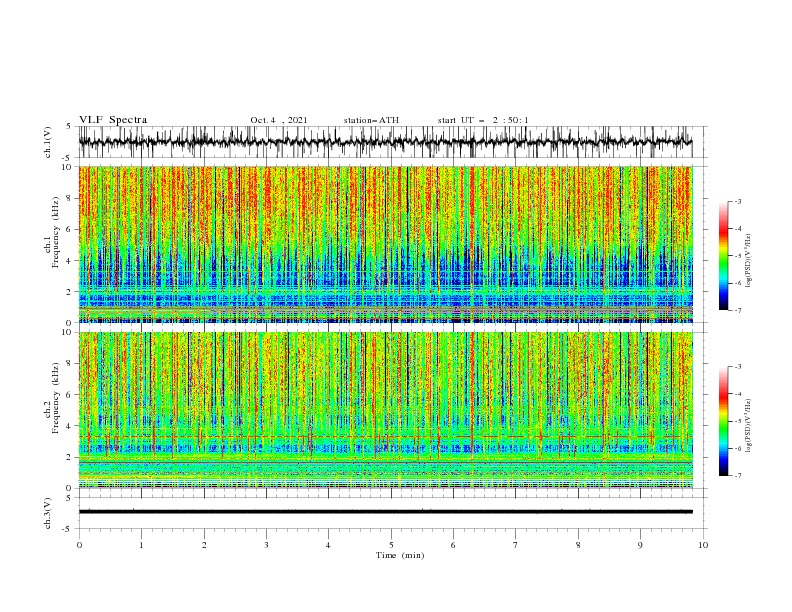Screen dimensions: 792x612
Task: Click the ch.1 spectrogram plot
Action: pos(385,244)
